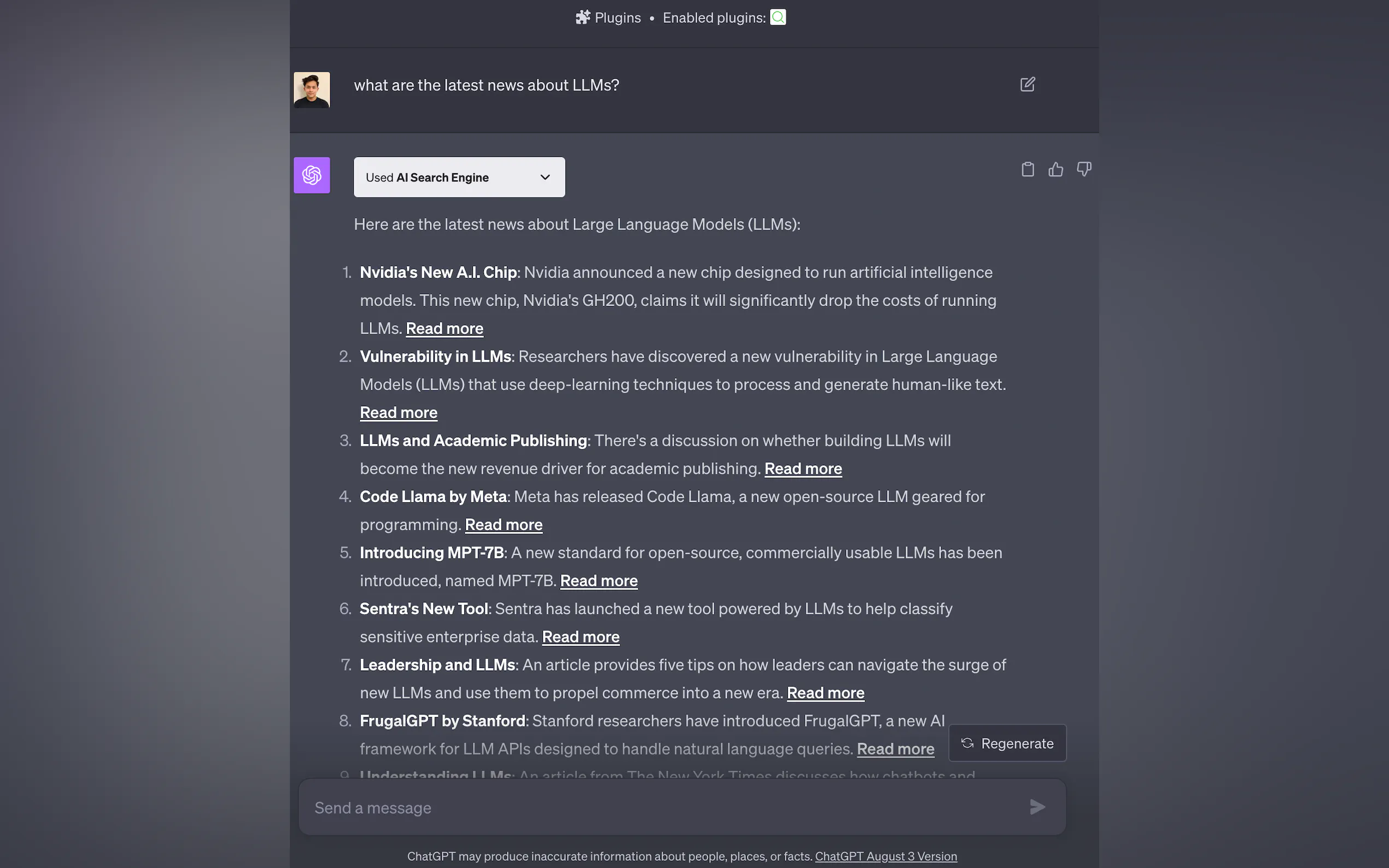Copy the response with clipboard icon
The width and height of the screenshot is (1389, 868).
coord(1027,169)
